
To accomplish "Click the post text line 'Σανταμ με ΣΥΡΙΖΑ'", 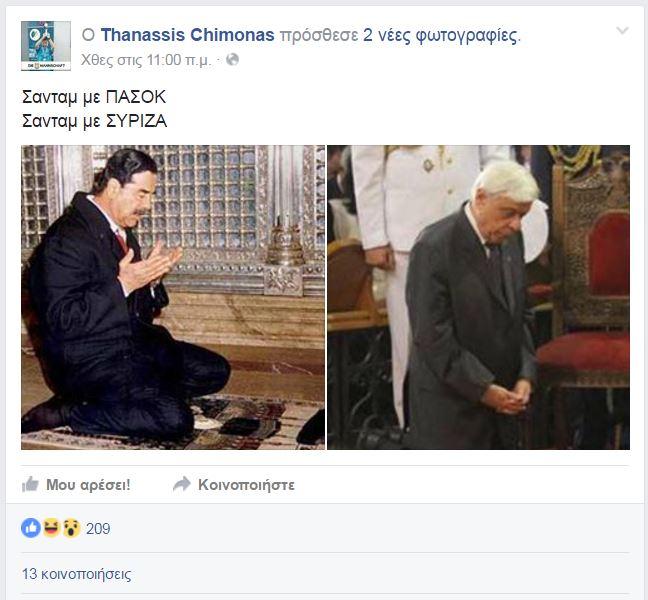I will click(94, 121).
